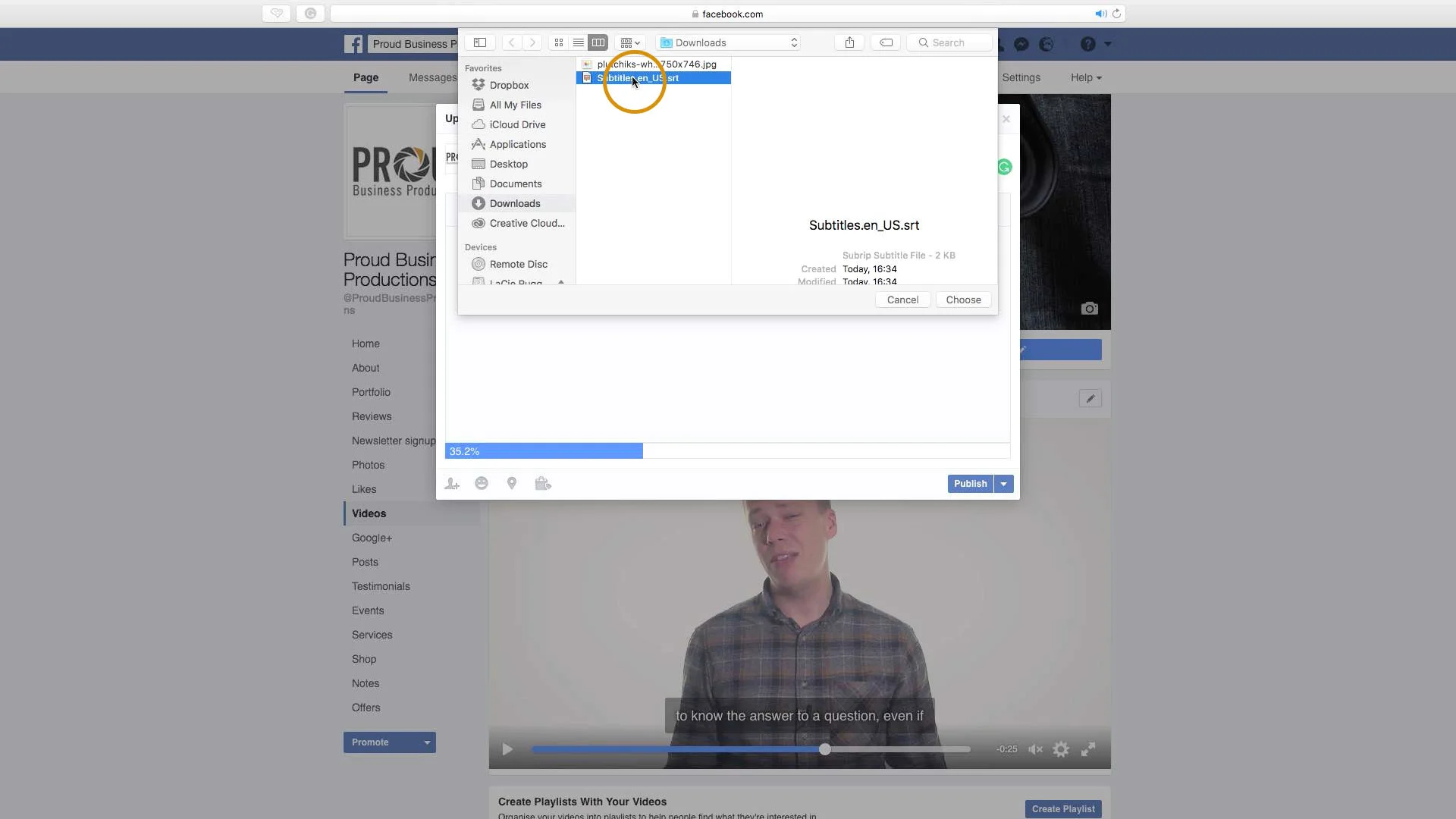The height and width of the screenshot is (819, 1456).
Task: Select Desktop in the Favorites sidebar
Action: (x=508, y=164)
